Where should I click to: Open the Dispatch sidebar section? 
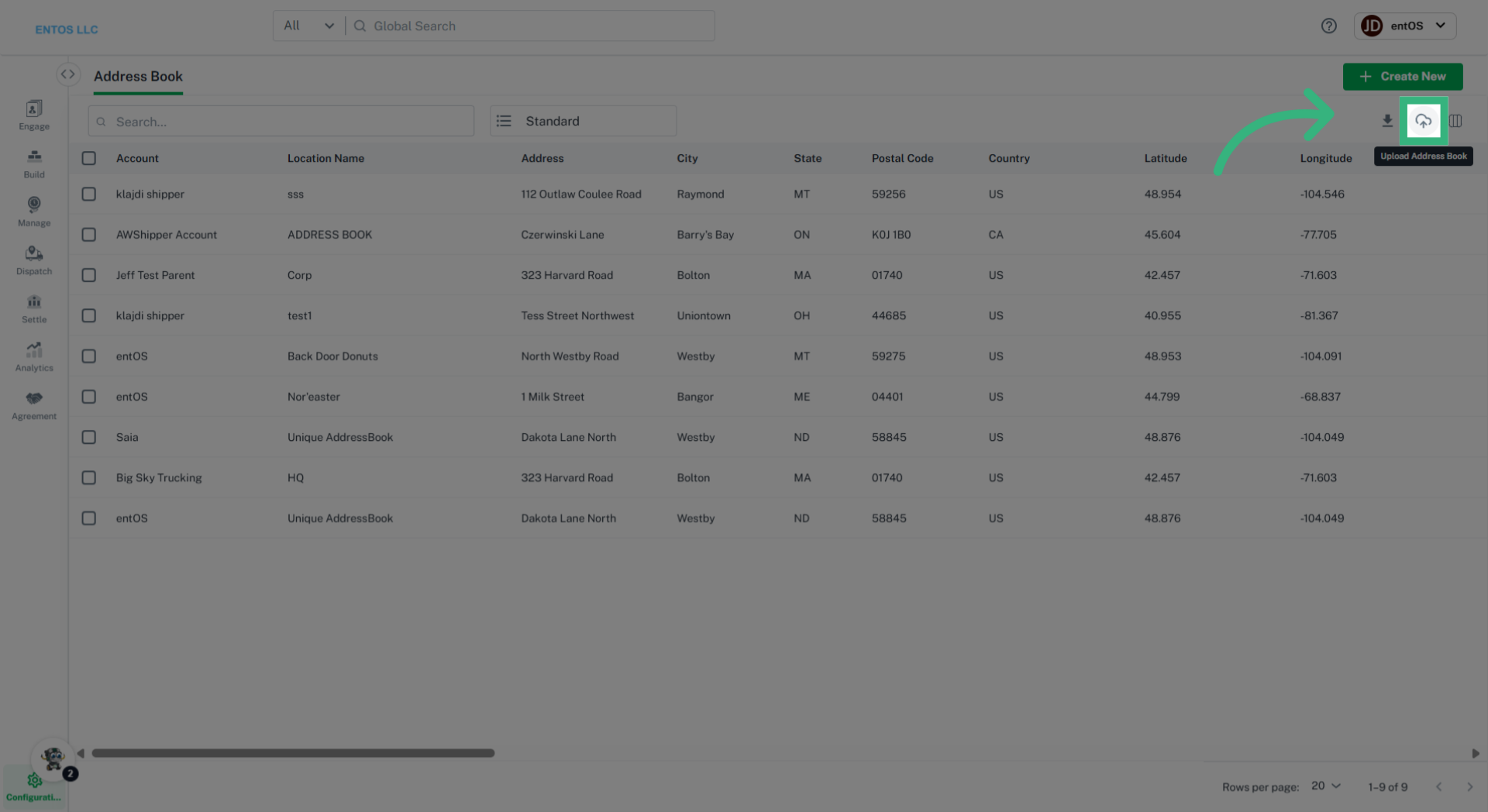point(34,260)
